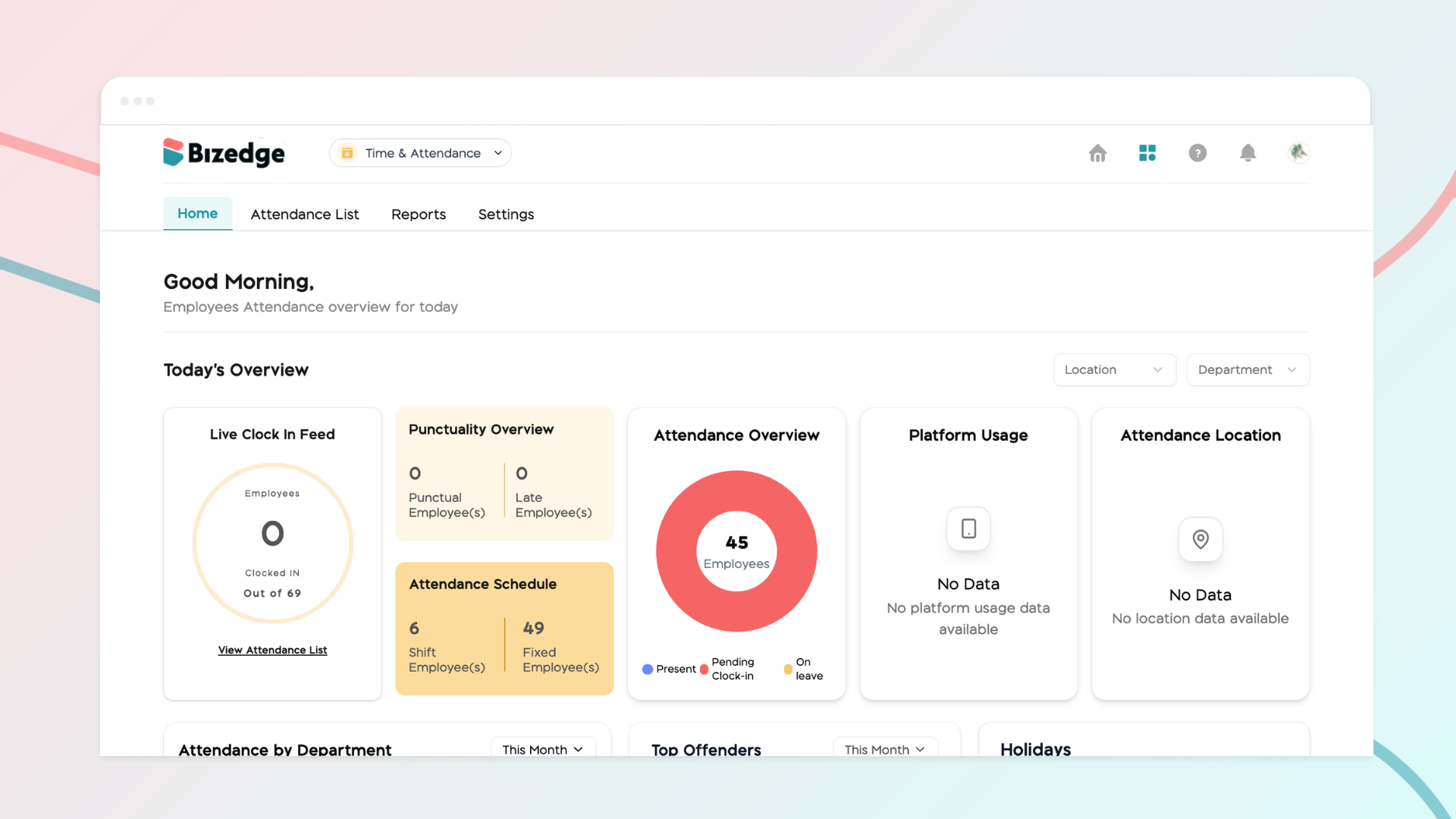Toggle the Present legend item

(x=669, y=669)
